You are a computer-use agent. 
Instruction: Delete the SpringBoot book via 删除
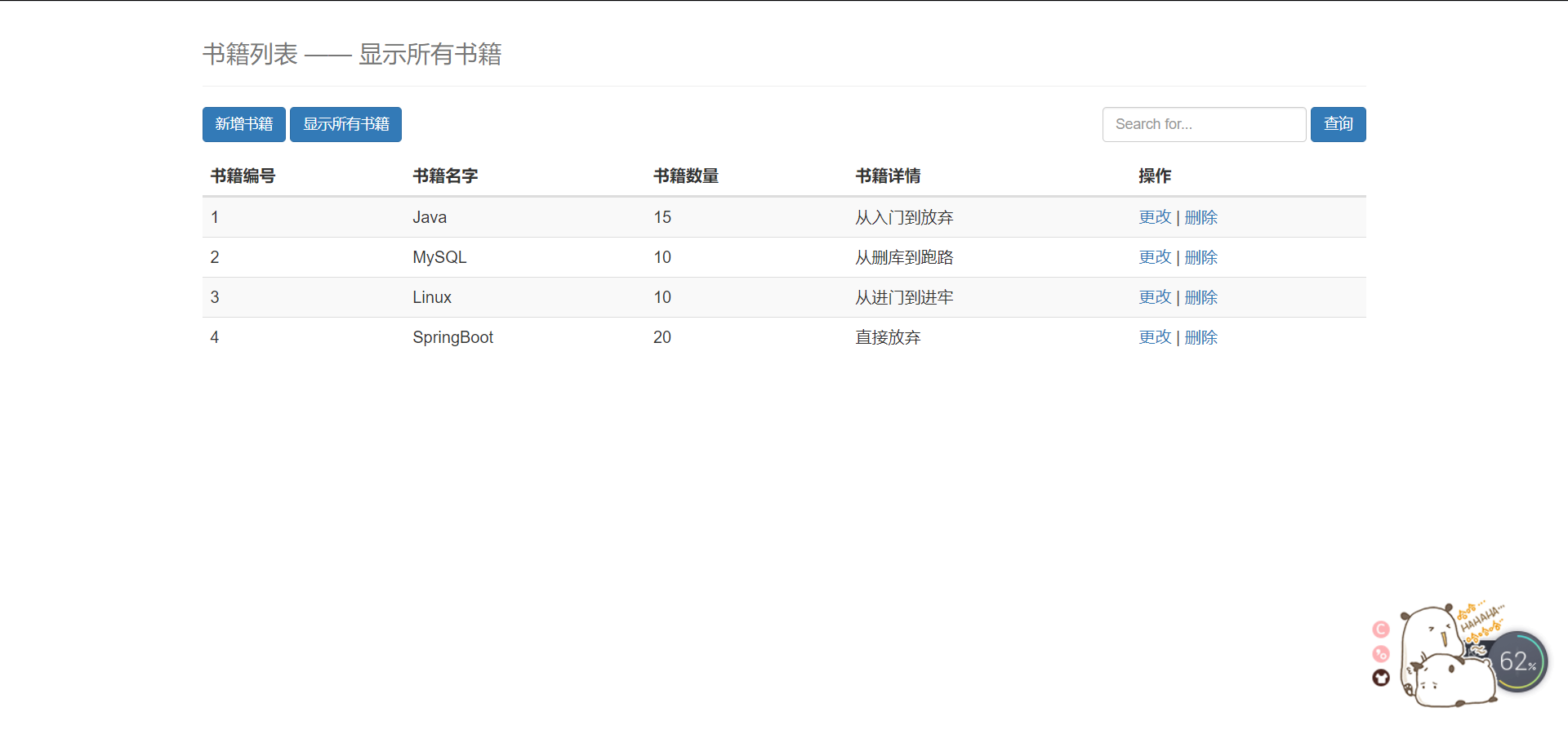1200,337
